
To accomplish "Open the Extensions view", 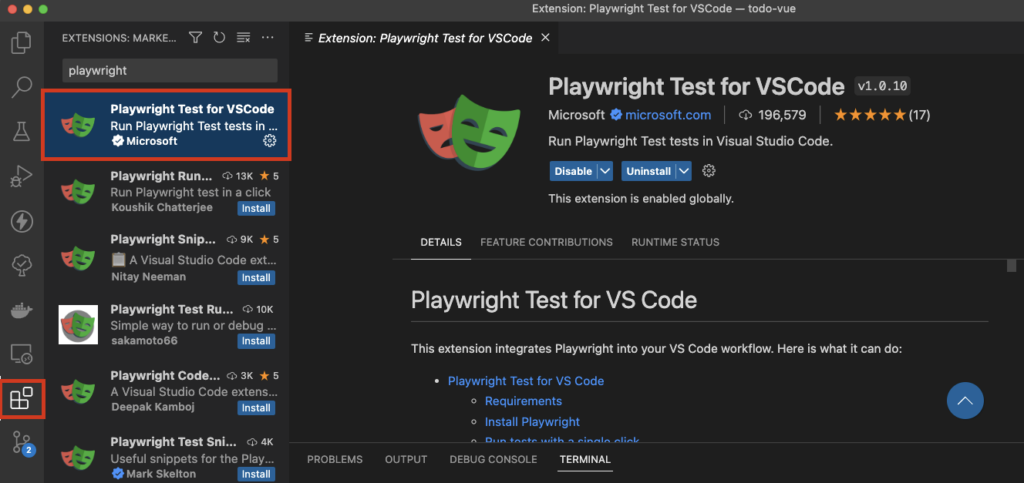I will [22, 398].
